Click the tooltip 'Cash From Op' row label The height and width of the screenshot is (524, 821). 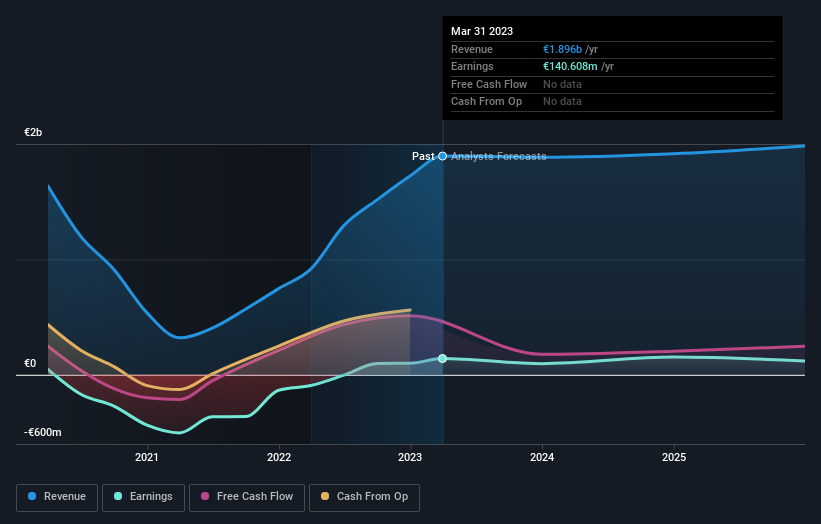point(486,102)
